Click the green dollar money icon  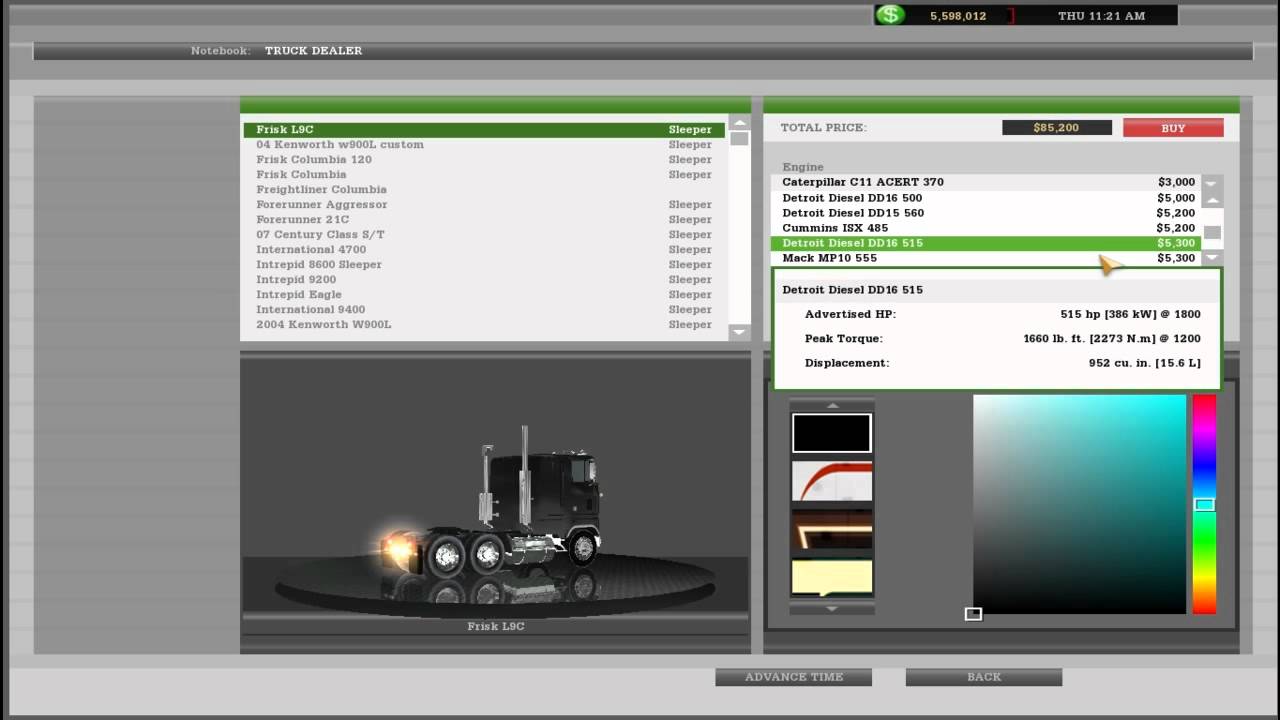889,15
